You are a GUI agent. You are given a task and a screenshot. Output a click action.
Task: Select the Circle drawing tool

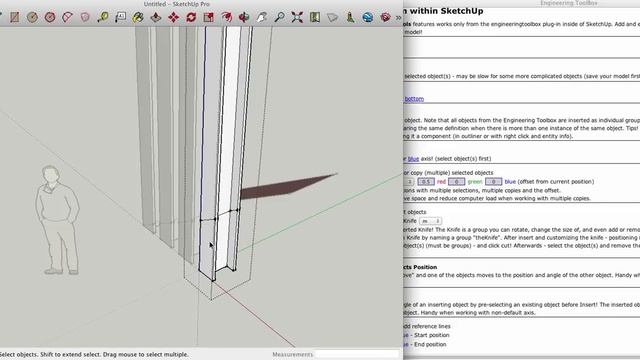pos(32,17)
